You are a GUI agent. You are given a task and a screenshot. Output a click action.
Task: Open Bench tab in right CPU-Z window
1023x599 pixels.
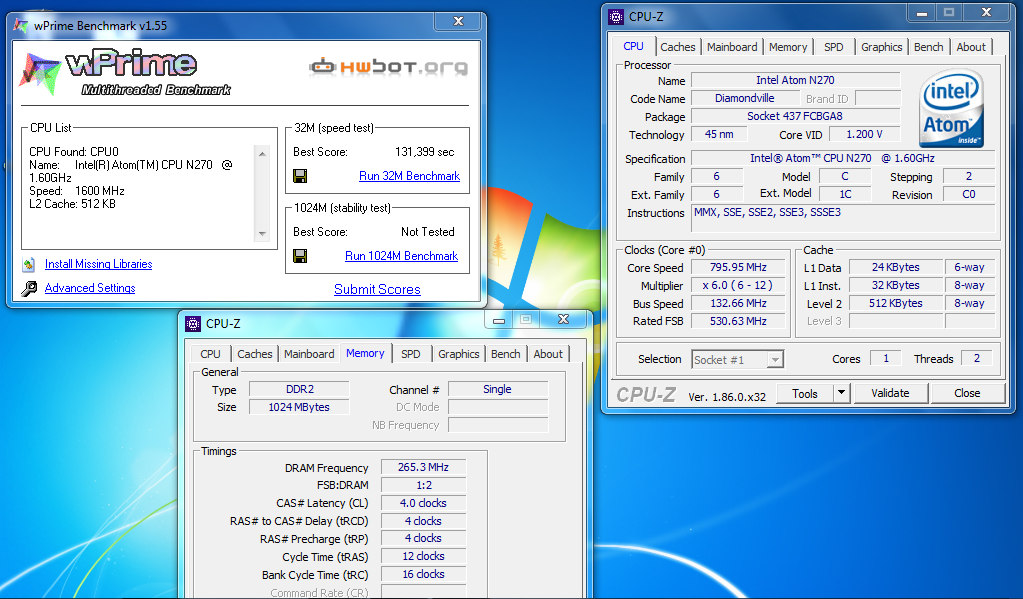click(928, 47)
